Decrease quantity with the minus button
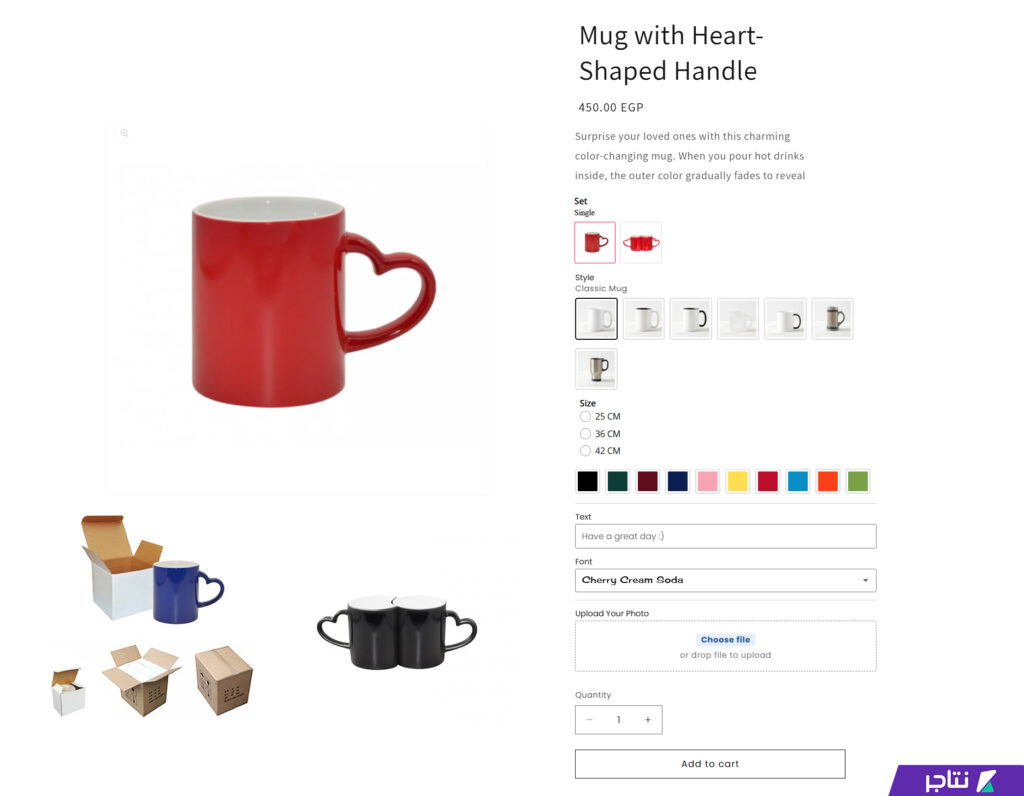1024x796 pixels. 589,720
